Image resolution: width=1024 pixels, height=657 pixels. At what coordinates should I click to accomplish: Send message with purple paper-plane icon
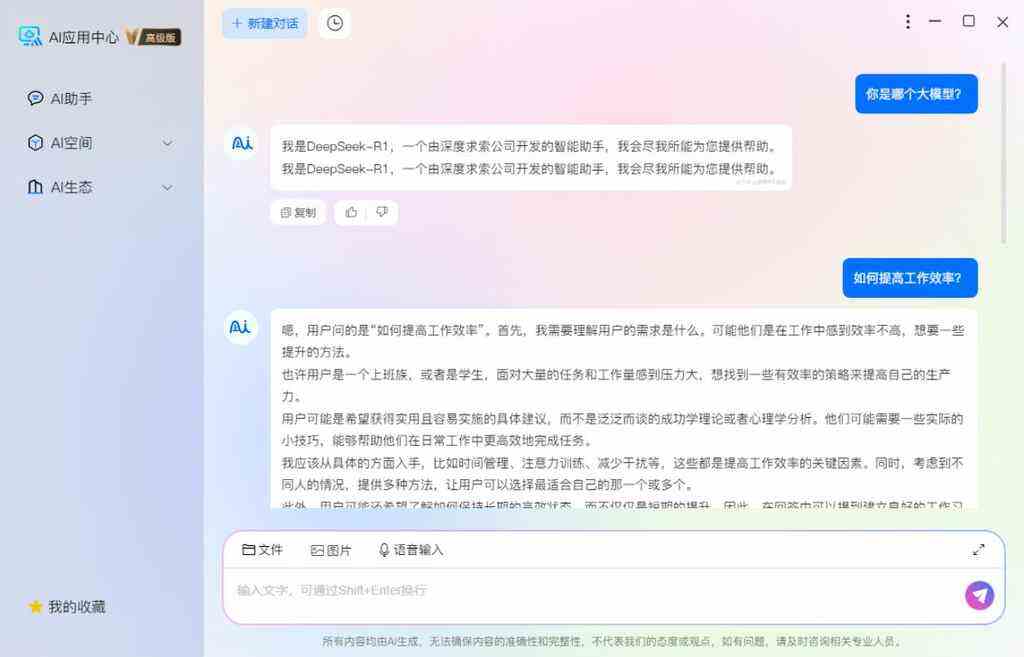click(980, 595)
